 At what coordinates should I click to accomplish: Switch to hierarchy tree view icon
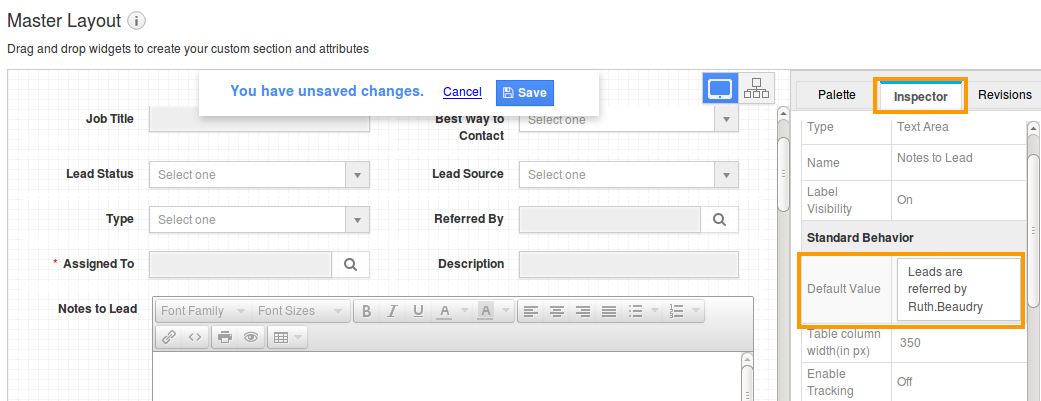pos(756,88)
